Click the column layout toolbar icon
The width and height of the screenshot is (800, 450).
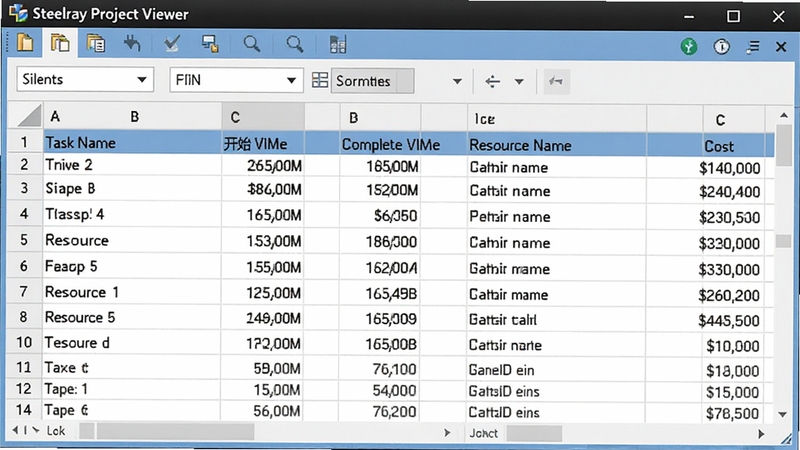pyautogui.click(x=338, y=44)
